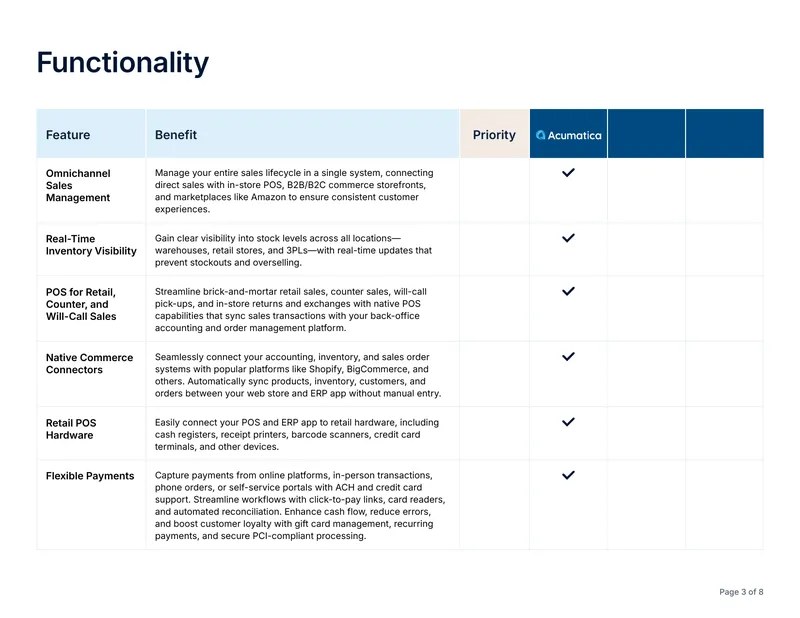Screen dimensions: 800x618
Task: Click the Native Commerce Connectors feature name
Action: [89, 363]
